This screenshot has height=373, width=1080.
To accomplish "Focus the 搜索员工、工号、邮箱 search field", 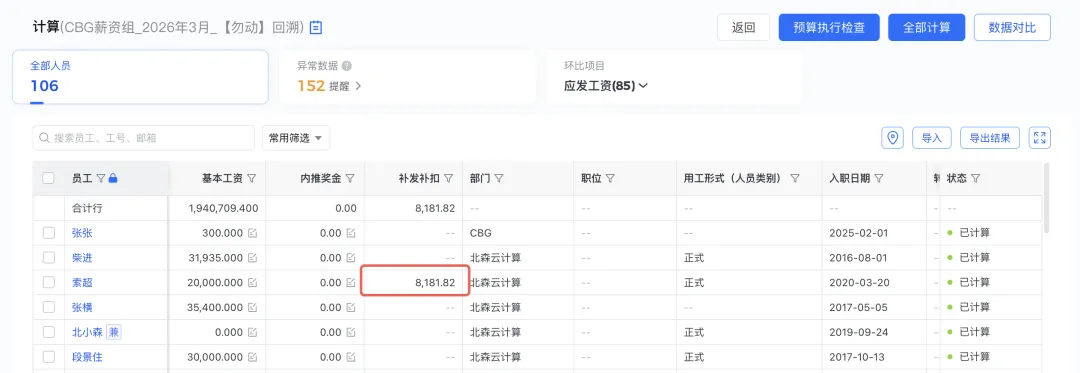I will [x=143, y=138].
